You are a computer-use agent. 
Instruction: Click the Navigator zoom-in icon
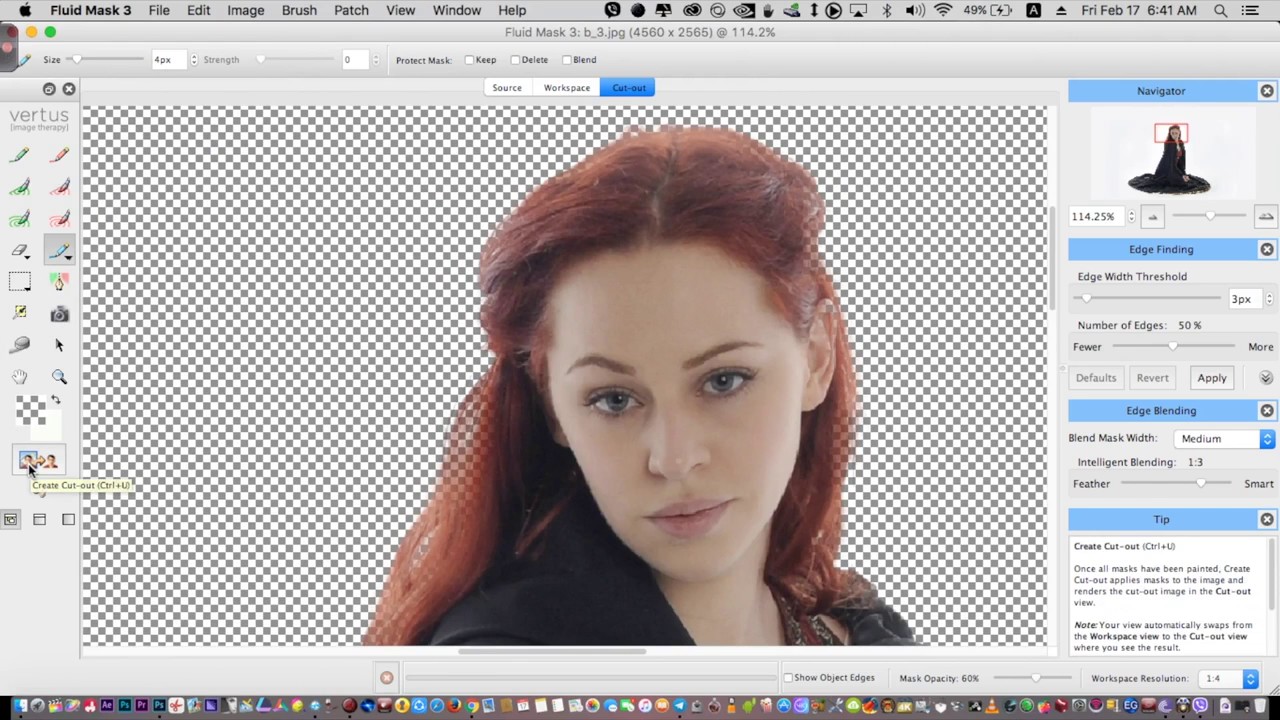(1266, 216)
